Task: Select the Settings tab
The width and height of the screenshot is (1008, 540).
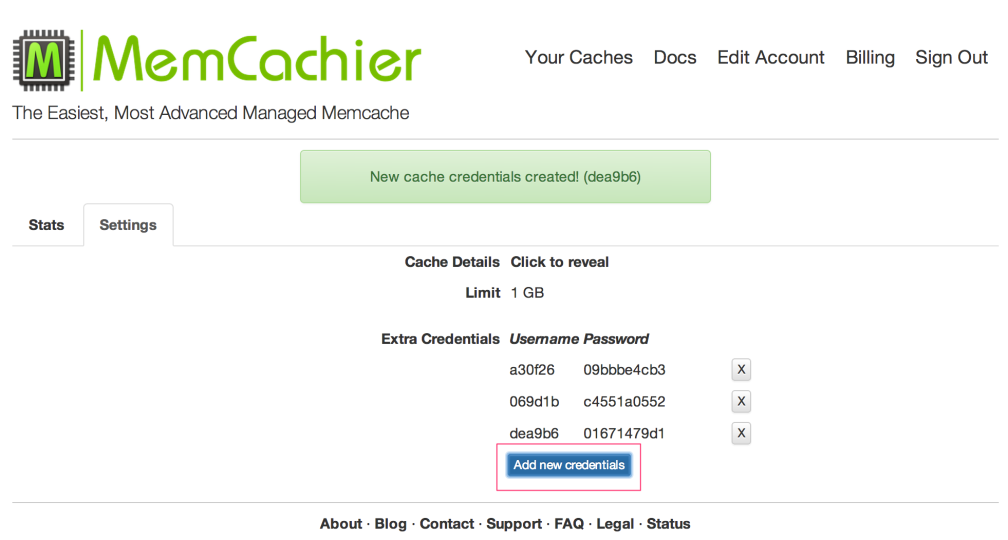Action: pos(128,225)
